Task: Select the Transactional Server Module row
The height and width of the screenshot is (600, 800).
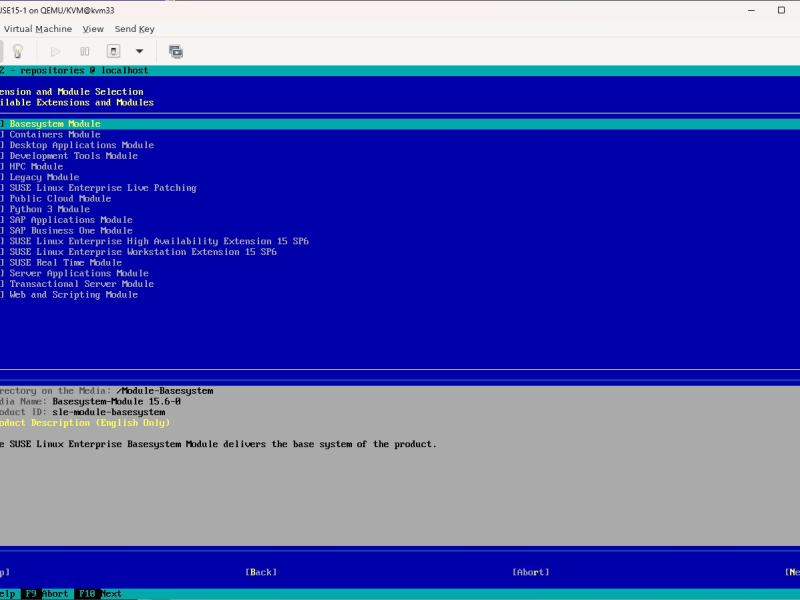Action: tap(400, 284)
